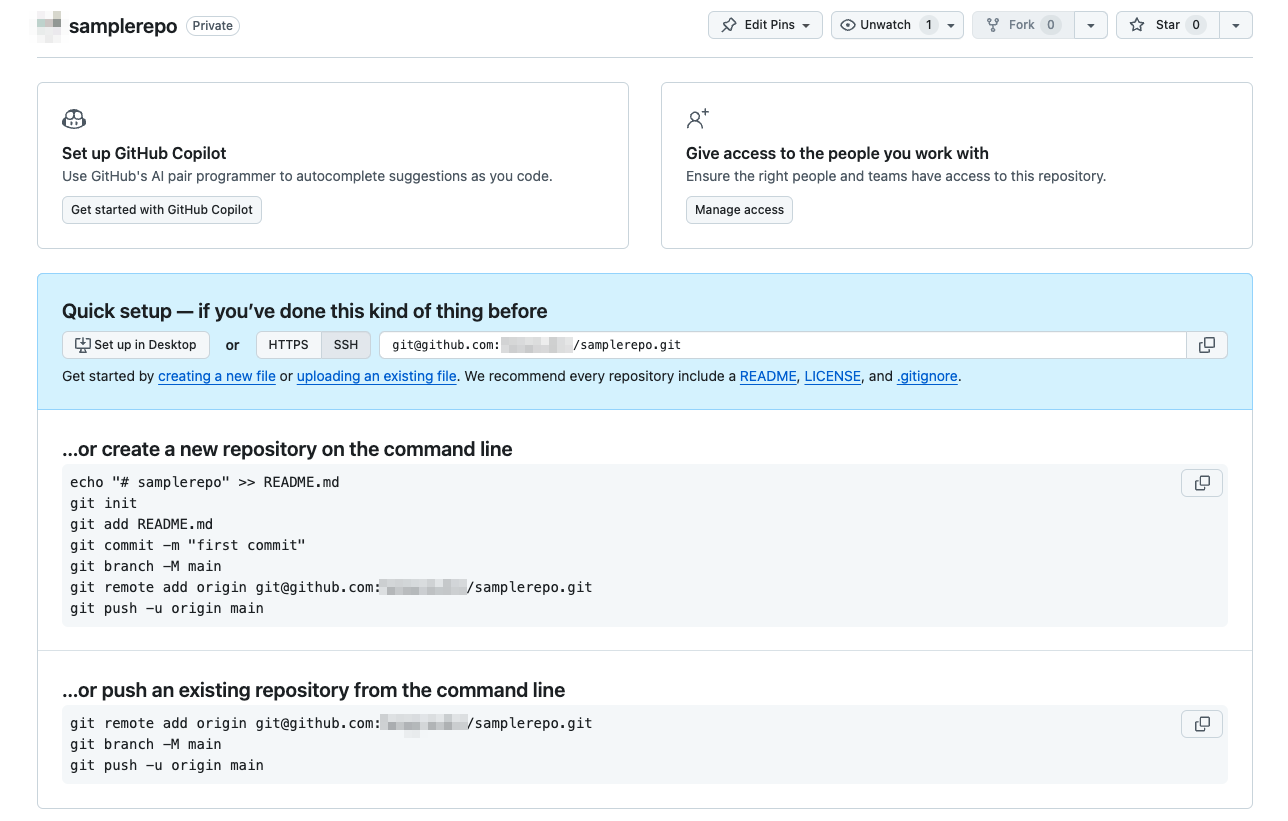The image size is (1288, 821).
Task: Copy the SSH clone URL to clipboard
Action: pos(1207,345)
